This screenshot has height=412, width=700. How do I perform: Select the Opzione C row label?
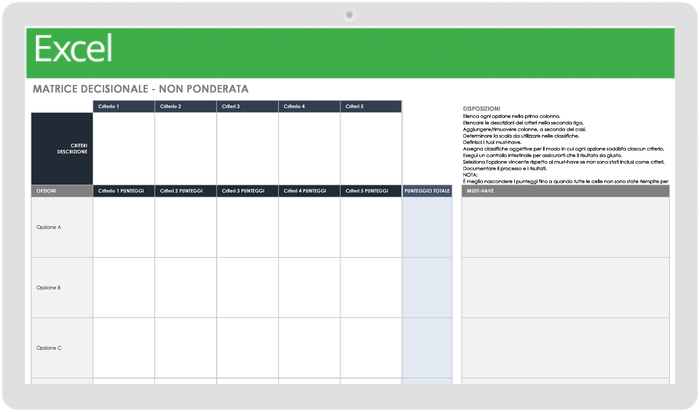click(61, 347)
